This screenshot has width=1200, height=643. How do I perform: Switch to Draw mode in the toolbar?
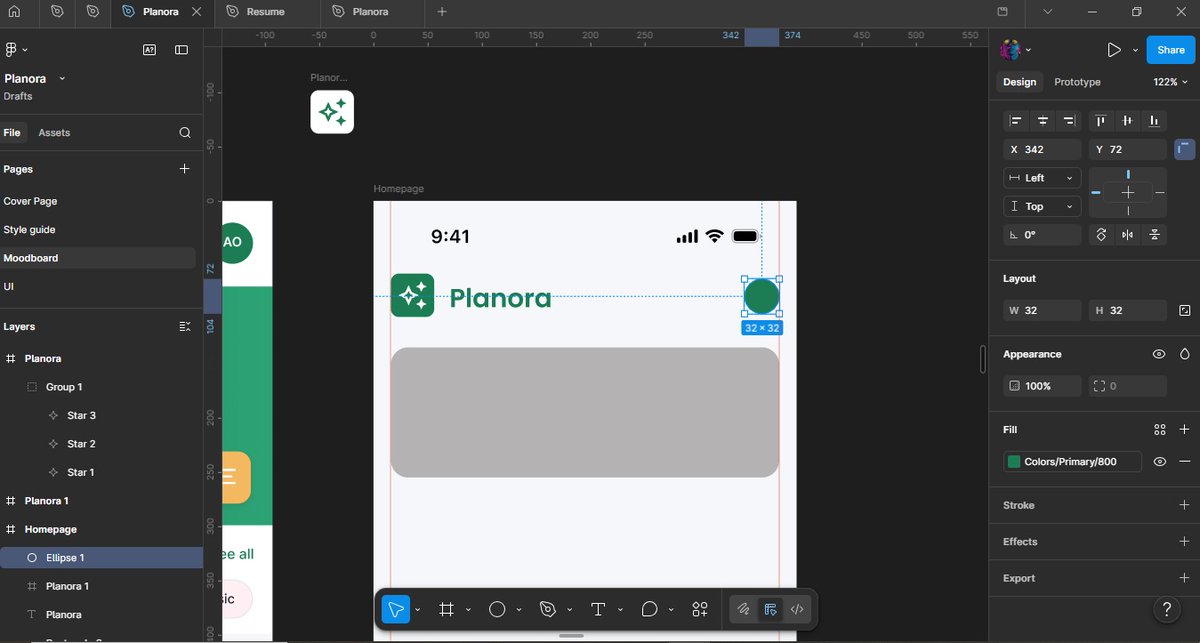pos(743,609)
